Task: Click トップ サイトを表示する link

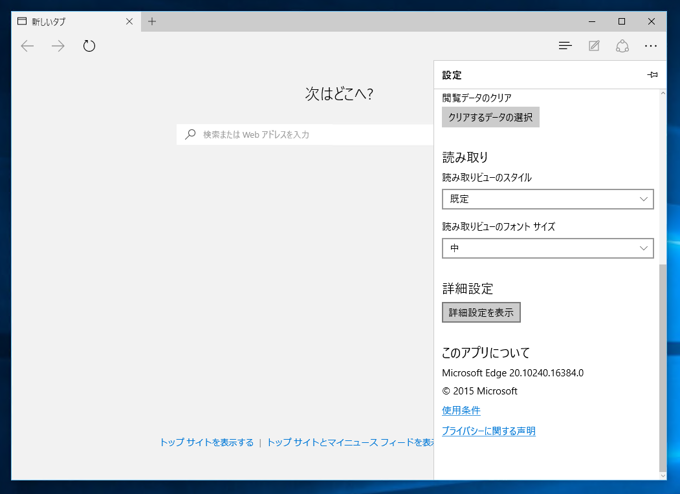Action: (207, 442)
